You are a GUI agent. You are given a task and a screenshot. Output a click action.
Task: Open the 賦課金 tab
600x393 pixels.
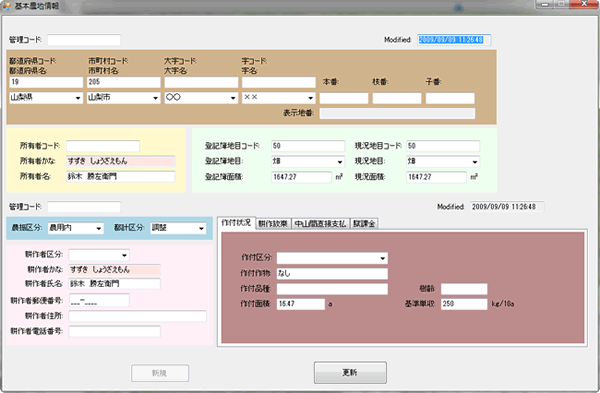point(364,224)
